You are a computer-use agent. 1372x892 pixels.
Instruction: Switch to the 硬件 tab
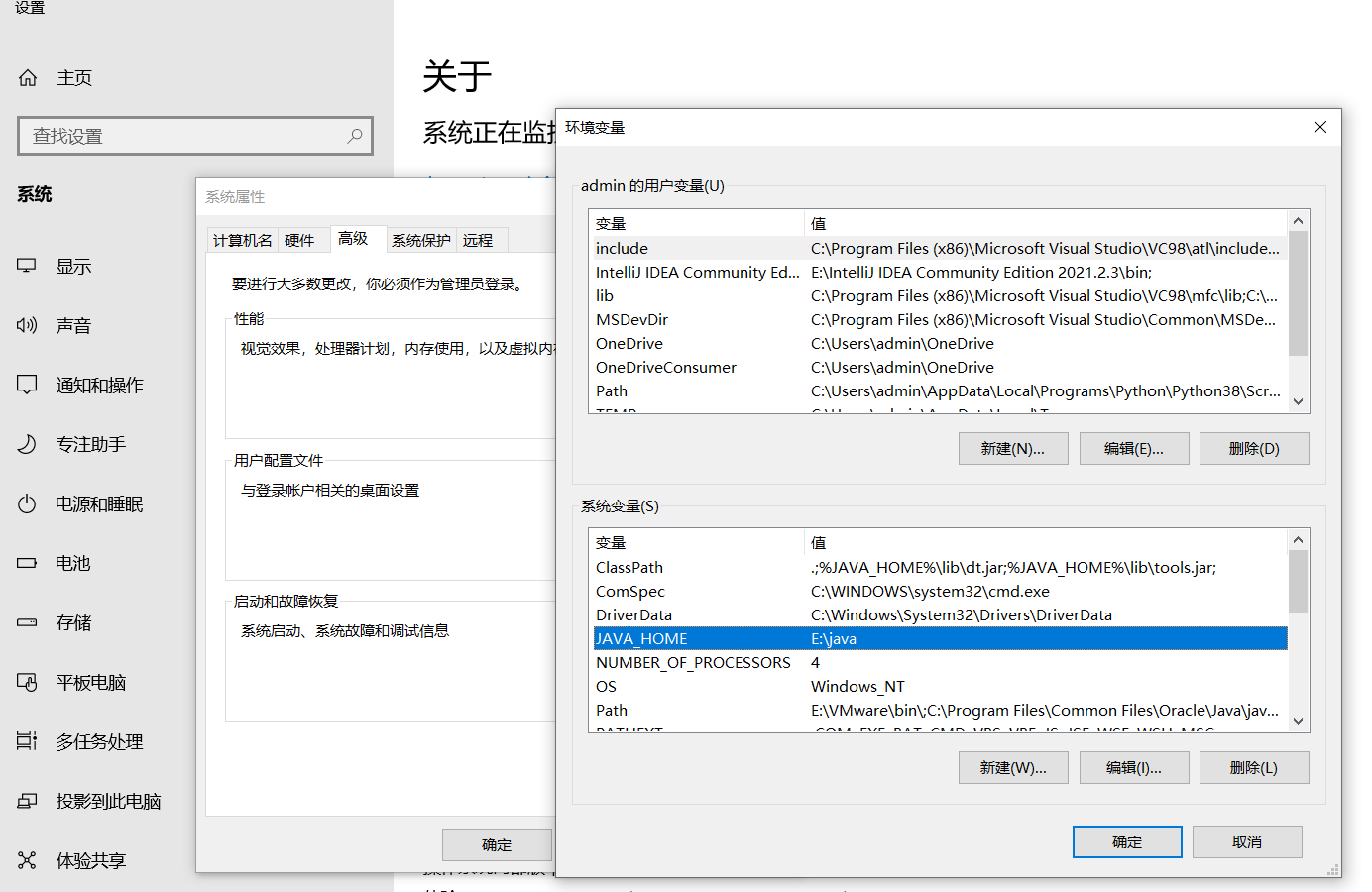[x=299, y=240]
